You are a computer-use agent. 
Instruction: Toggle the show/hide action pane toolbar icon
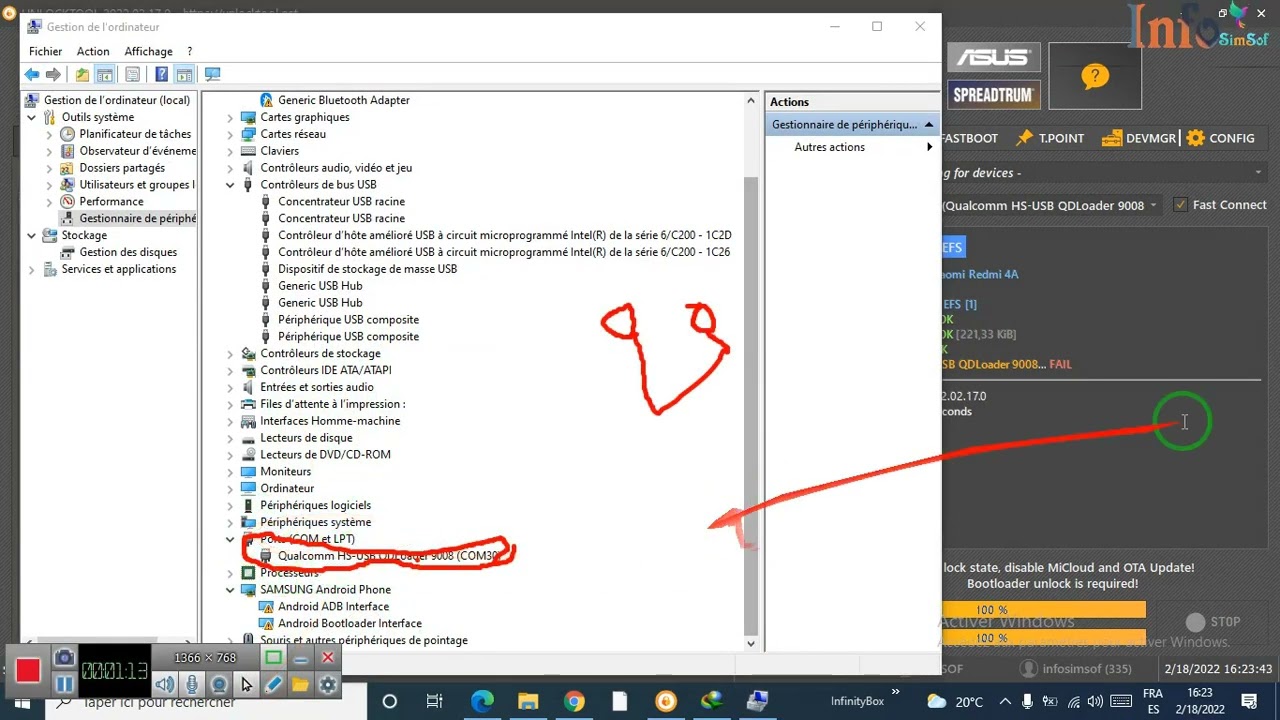pos(184,74)
